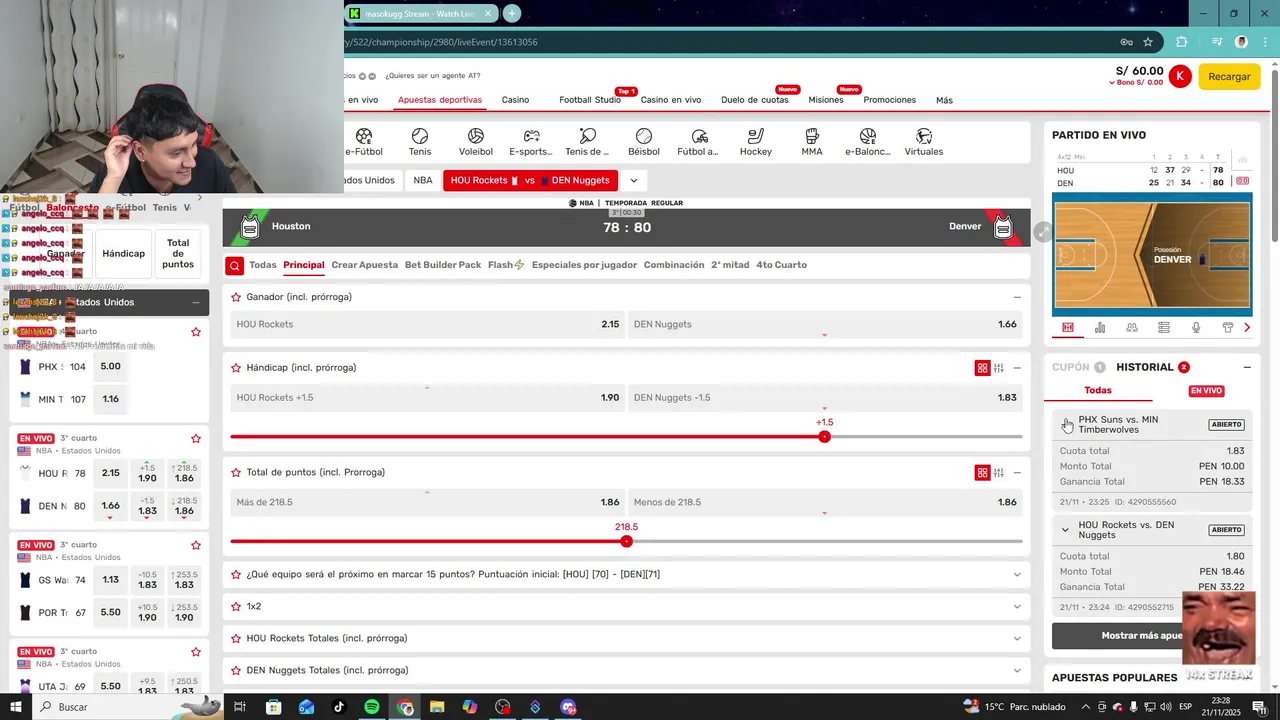Open statistics bar chart in live match
Screen dimensions: 1280x720
click(1100, 327)
